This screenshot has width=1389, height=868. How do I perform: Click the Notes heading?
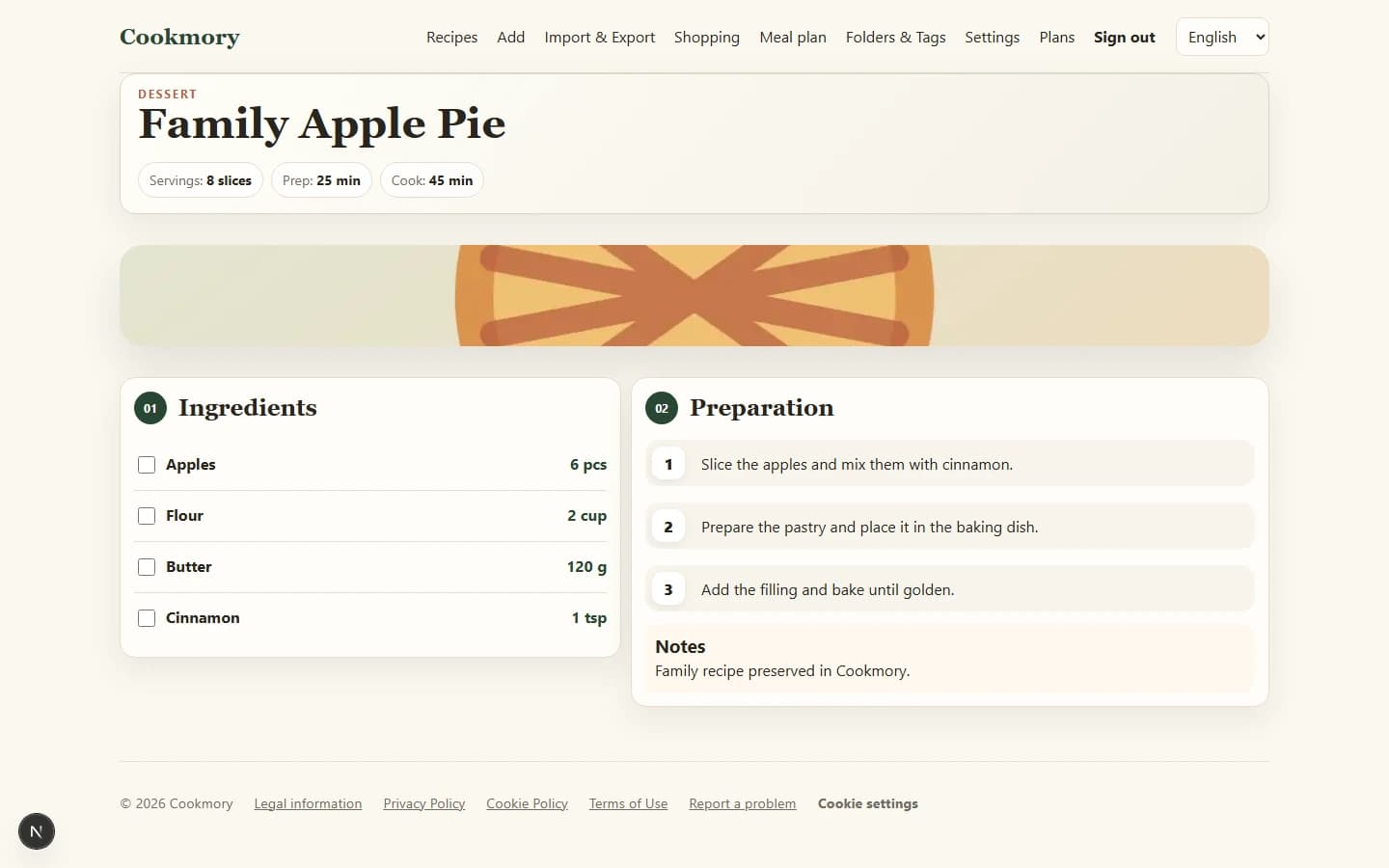680,646
